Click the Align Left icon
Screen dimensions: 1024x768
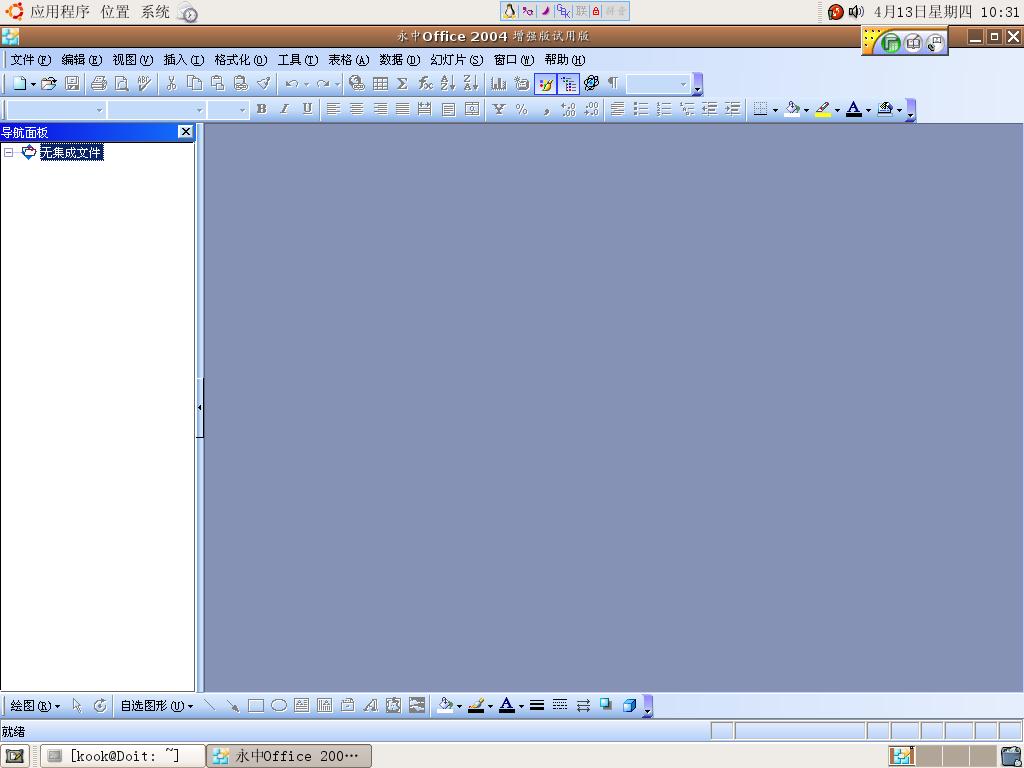coord(334,110)
